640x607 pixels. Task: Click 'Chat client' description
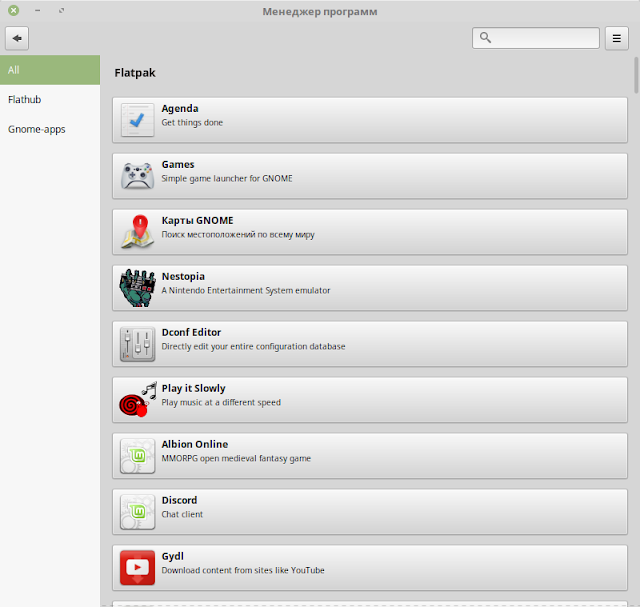[182, 514]
